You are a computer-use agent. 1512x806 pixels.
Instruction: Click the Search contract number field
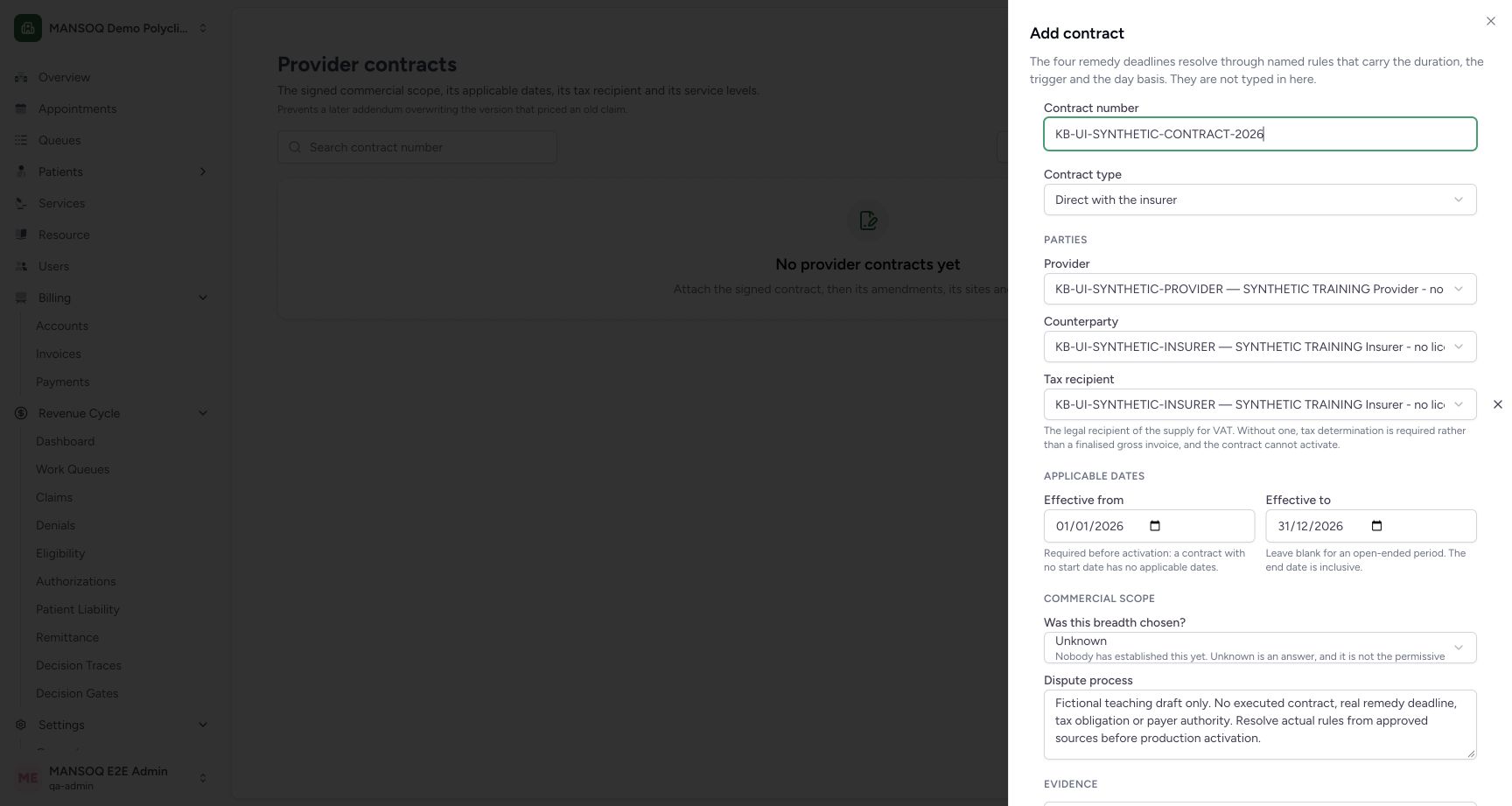pyautogui.click(x=417, y=147)
